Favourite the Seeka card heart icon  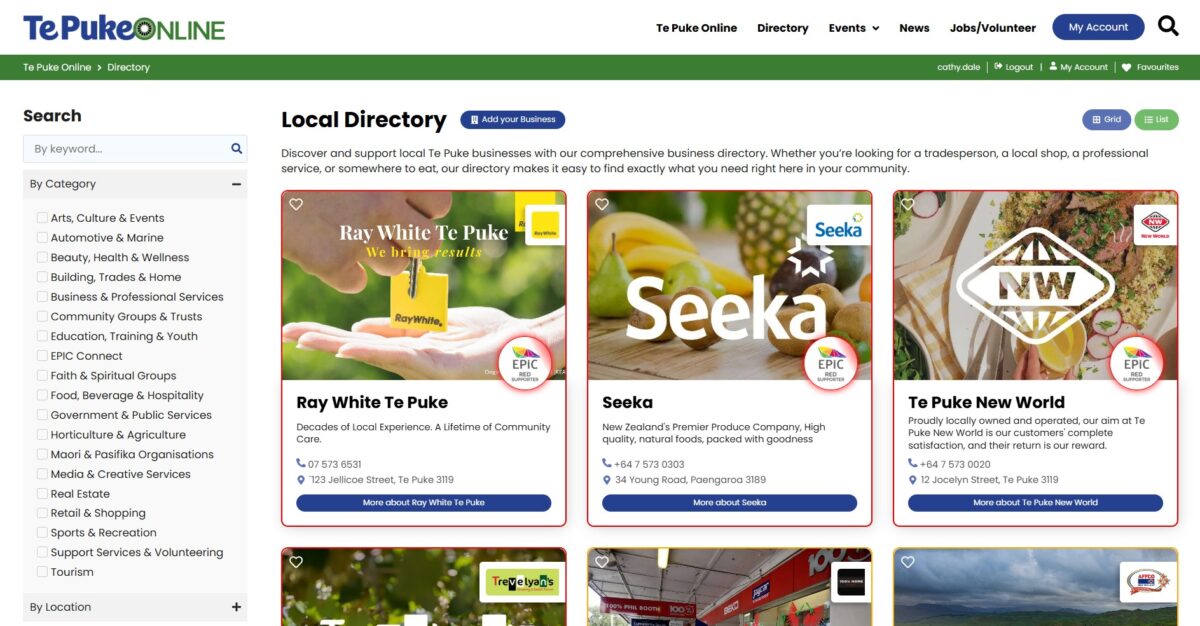tap(602, 204)
